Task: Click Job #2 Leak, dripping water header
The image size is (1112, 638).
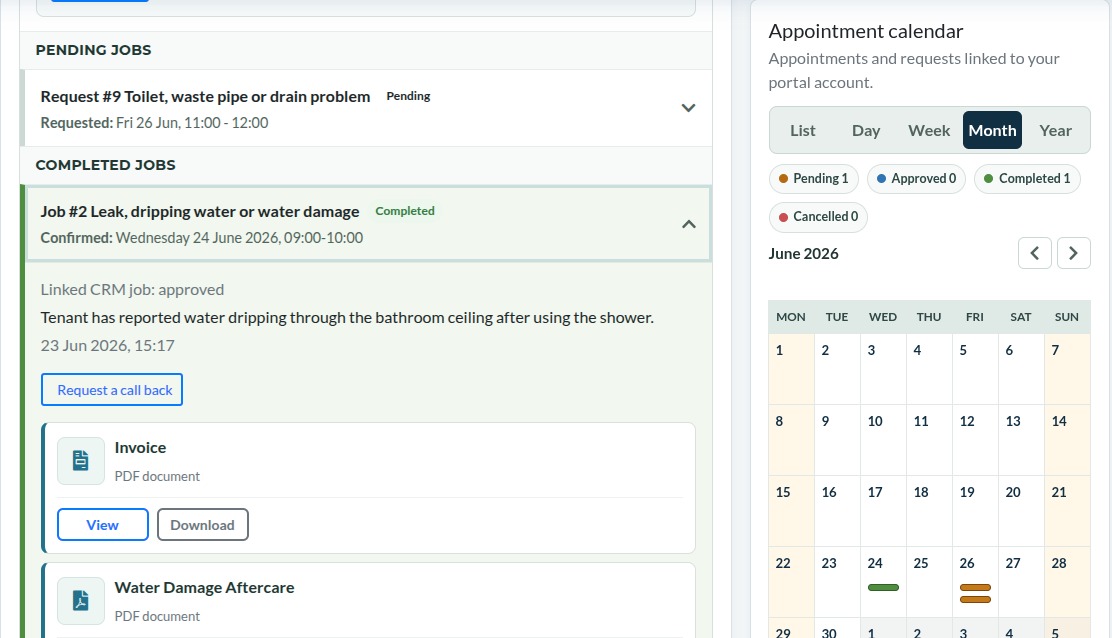Action: [368, 224]
